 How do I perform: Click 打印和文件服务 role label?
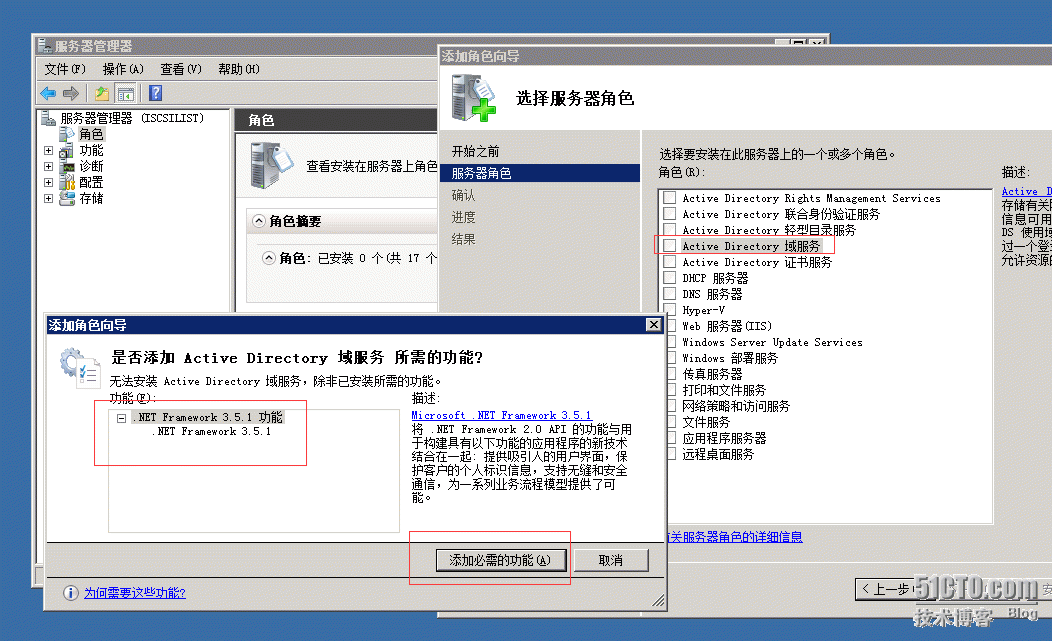point(724,390)
